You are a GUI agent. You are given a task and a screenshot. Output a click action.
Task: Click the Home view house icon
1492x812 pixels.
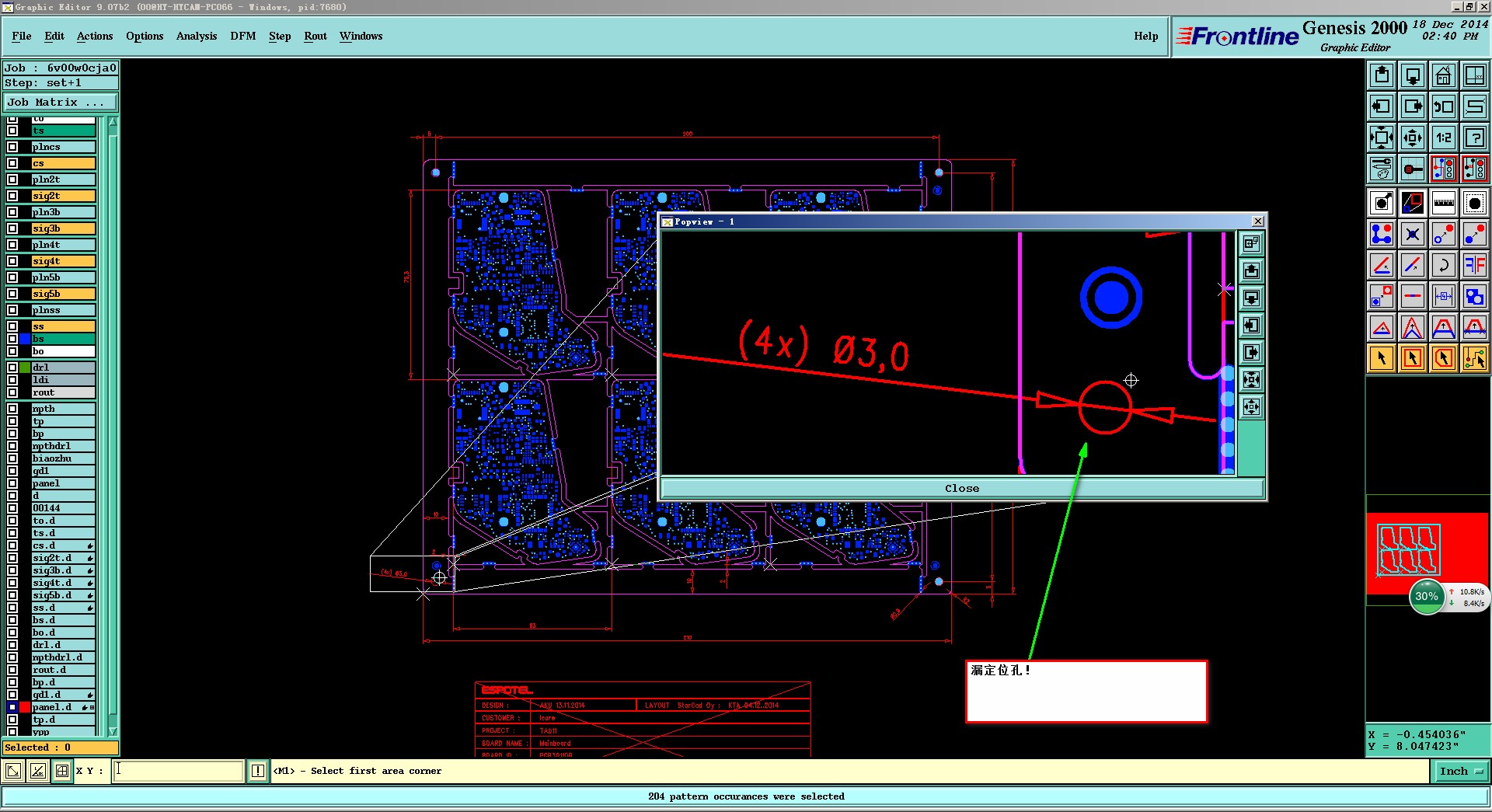pyautogui.click(x=1444, y=75)
